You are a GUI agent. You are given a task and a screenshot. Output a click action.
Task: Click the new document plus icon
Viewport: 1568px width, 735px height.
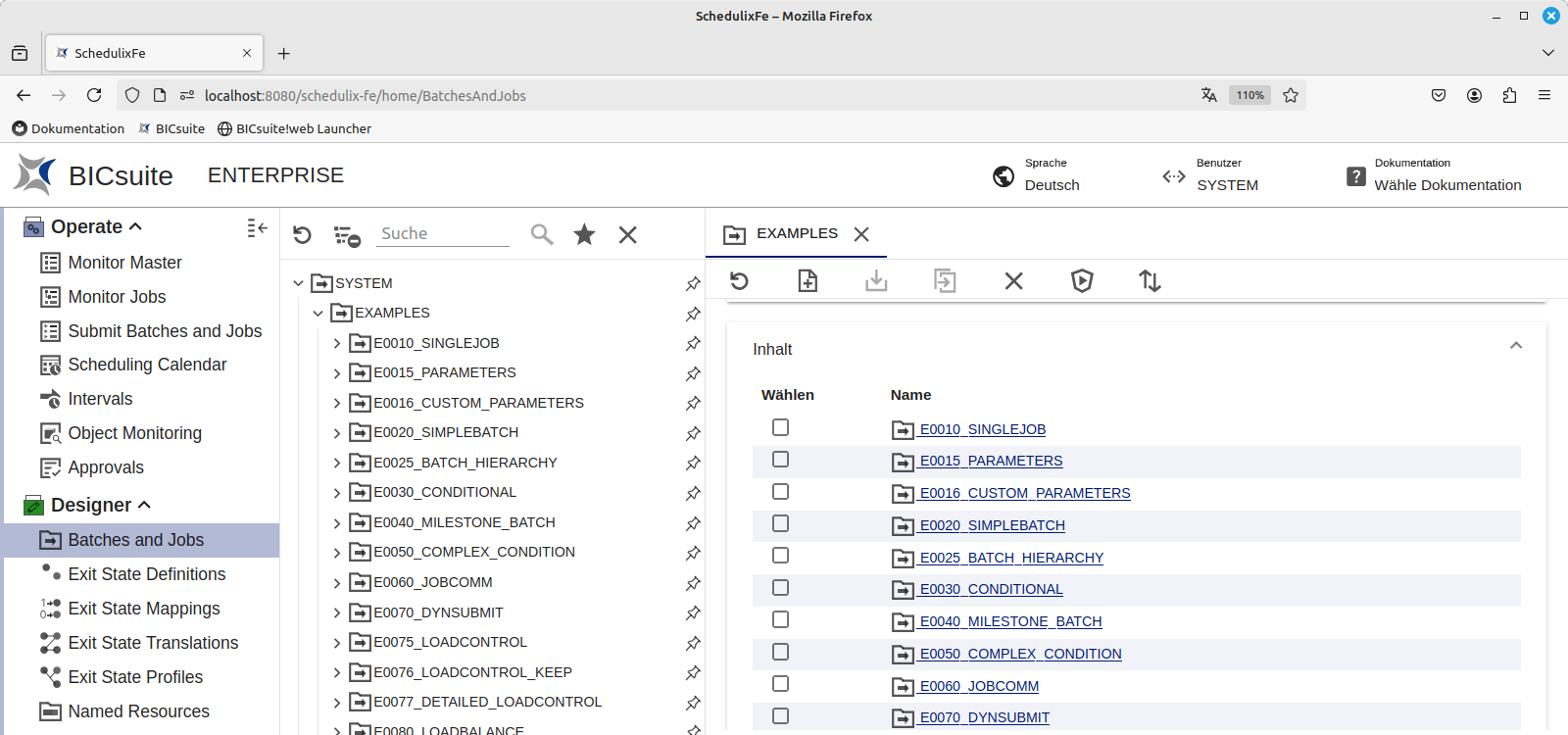coord(808,281)
